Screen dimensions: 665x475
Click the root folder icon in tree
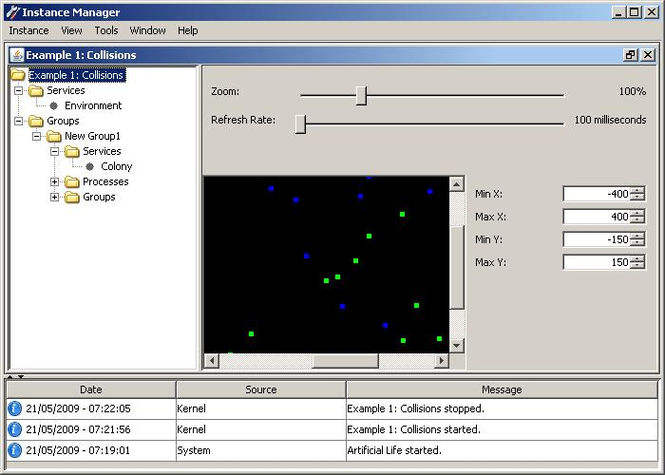tap(18, 75)
